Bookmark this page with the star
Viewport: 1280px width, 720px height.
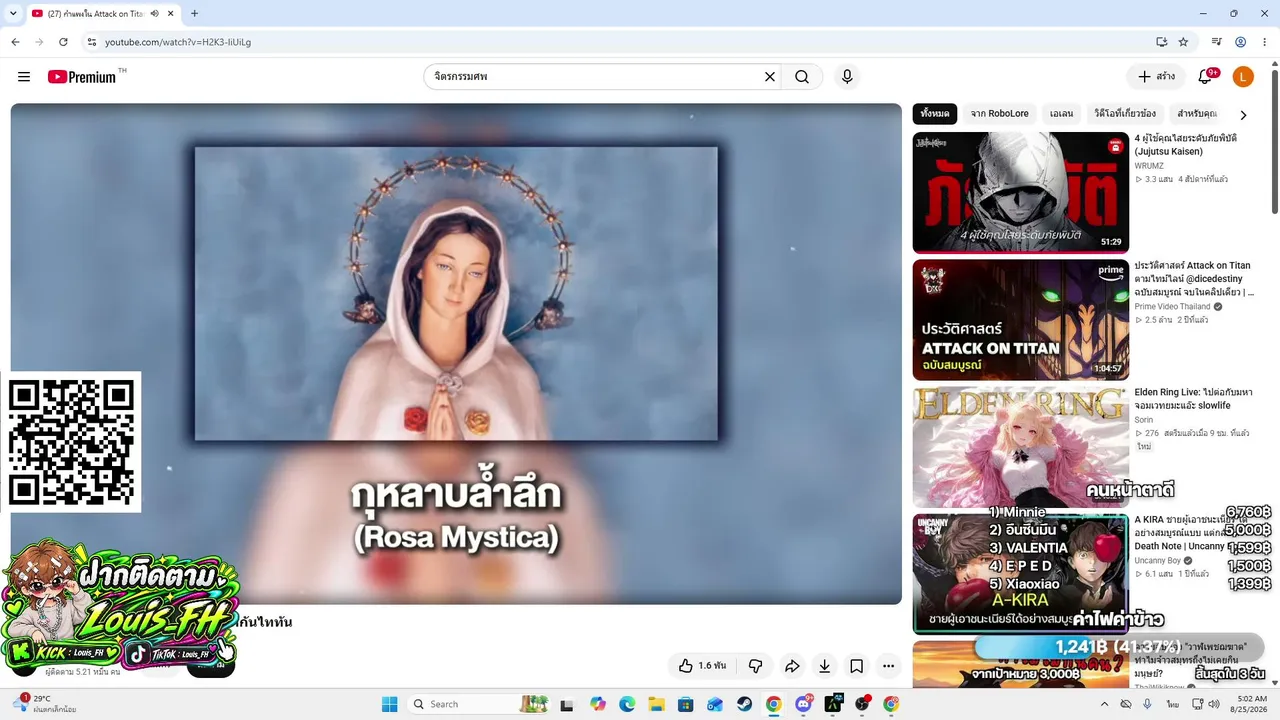coord(1183,42)
